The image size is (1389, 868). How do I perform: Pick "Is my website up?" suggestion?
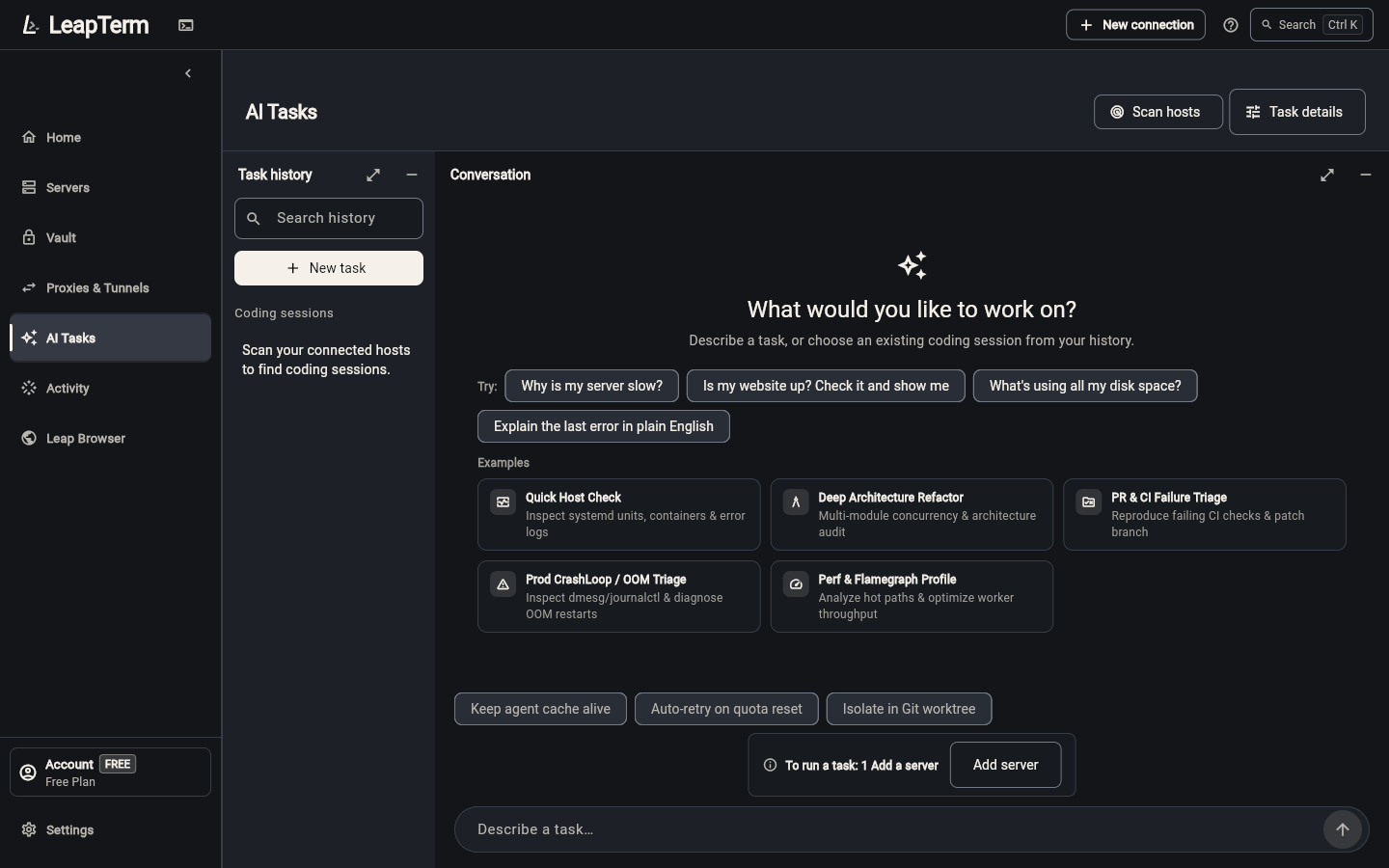pyautogui.click(x=826, y=386)
